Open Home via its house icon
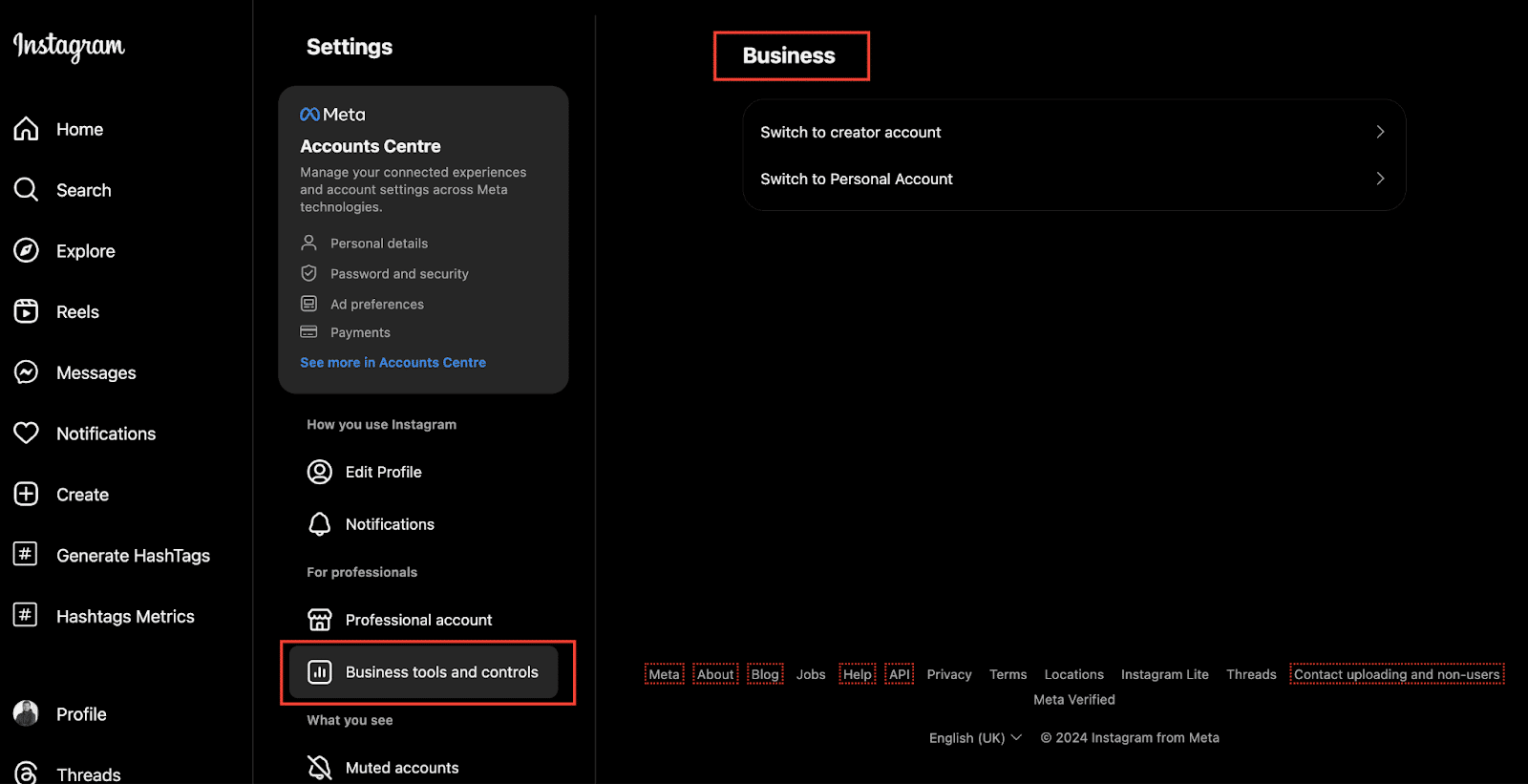 point(27,129)
